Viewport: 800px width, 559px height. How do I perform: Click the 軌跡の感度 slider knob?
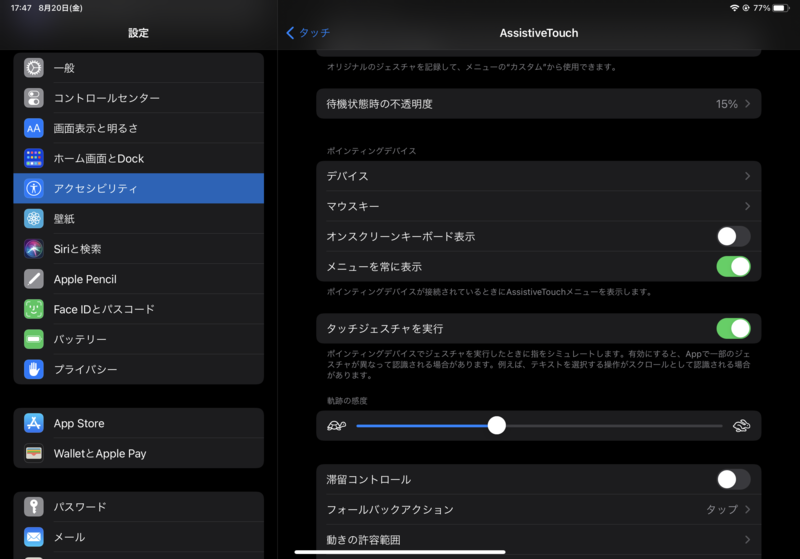(x=496, y=425)
